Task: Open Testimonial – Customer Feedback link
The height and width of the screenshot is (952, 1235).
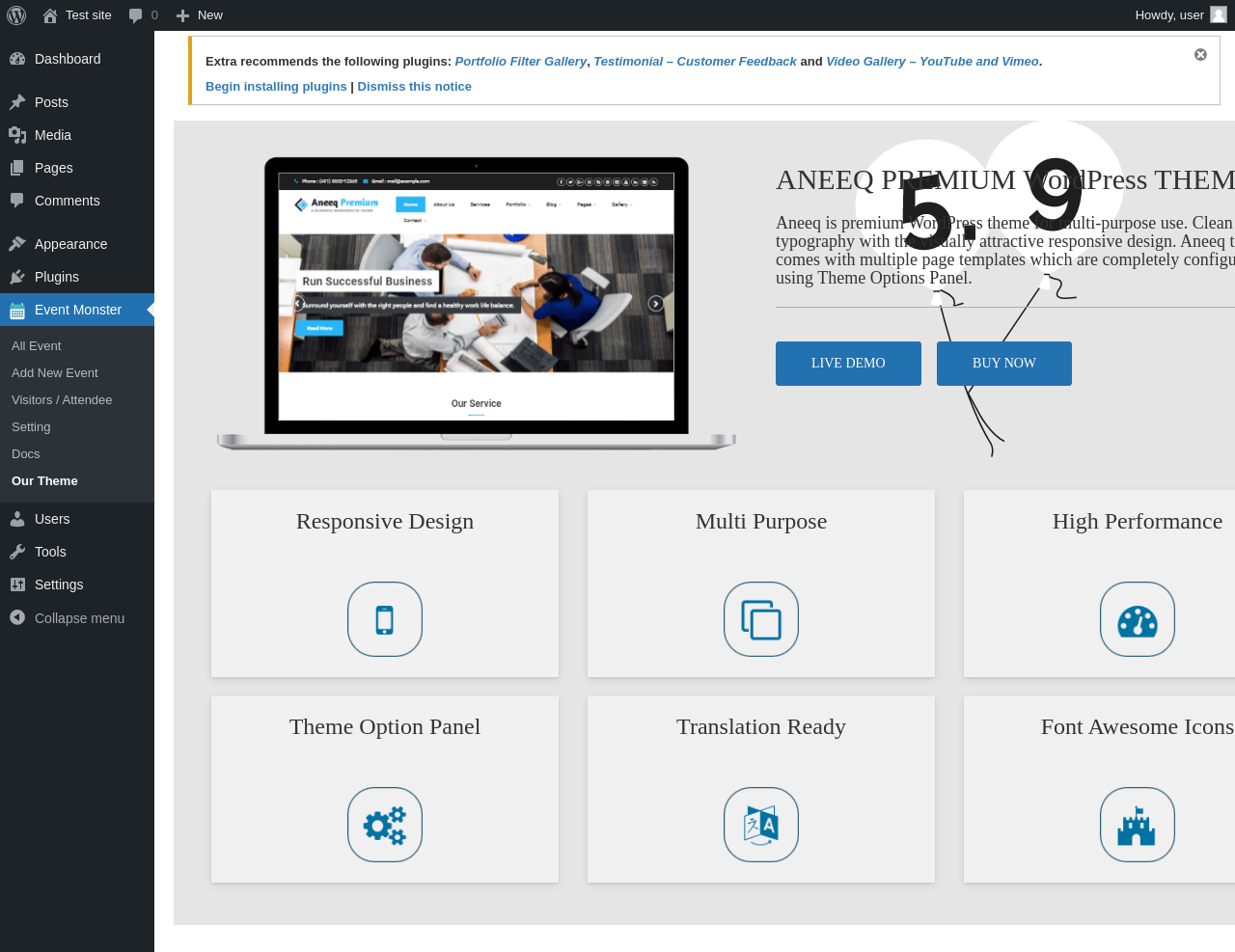Action: (x=696, y=61)
